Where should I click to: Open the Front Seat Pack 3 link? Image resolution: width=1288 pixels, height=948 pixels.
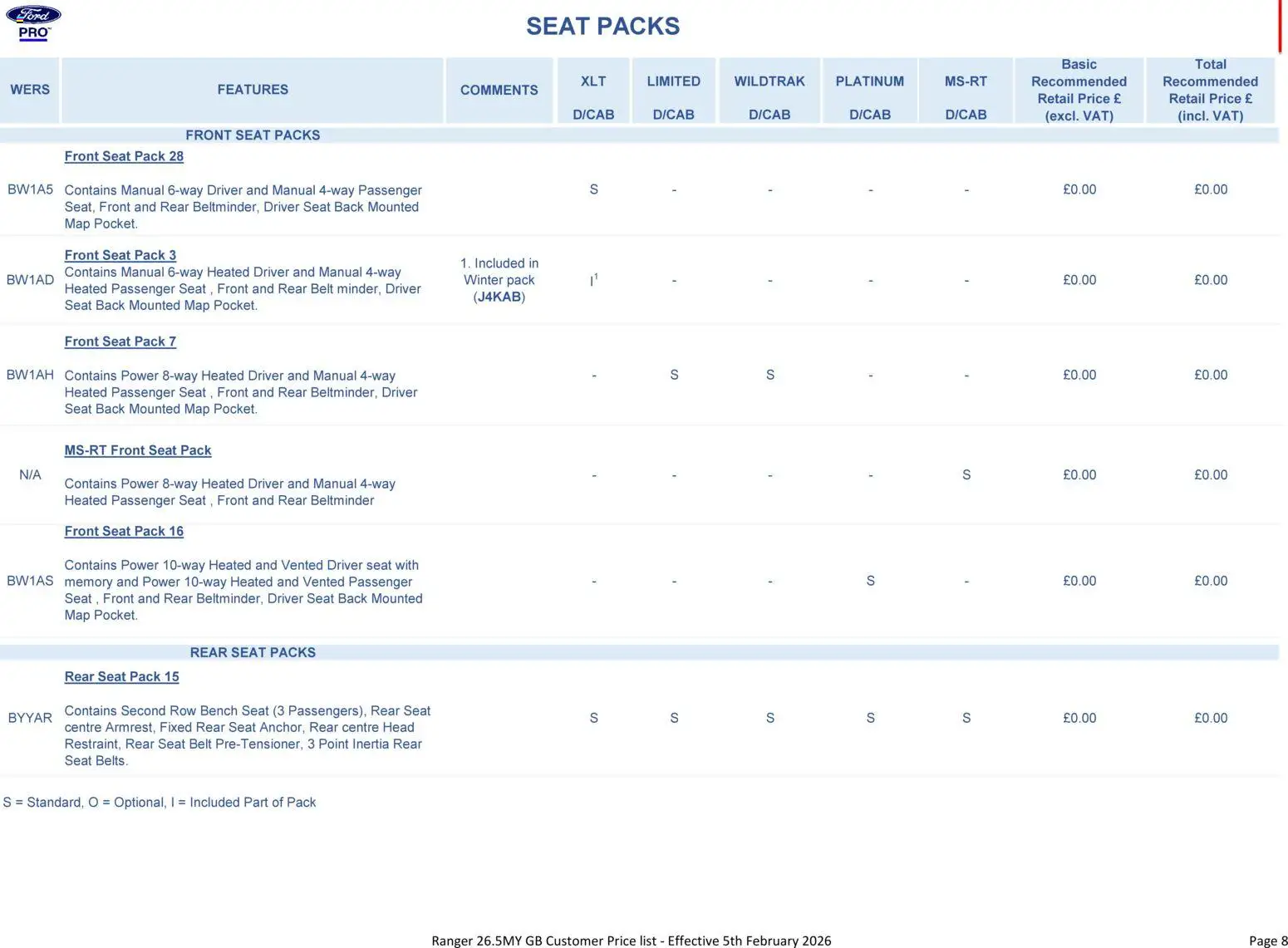(x=120, y=255)
